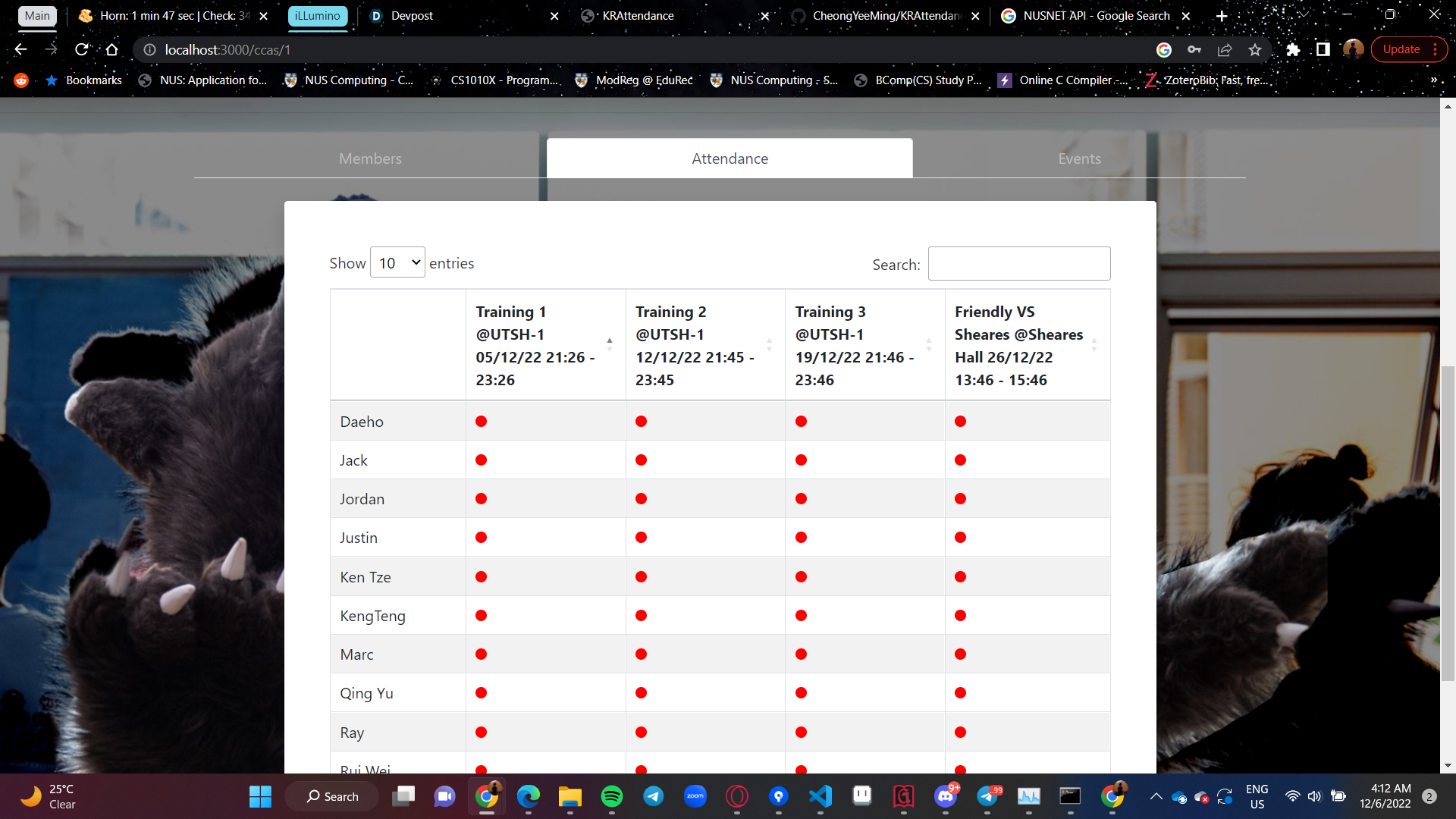The width and height of the screenshot is (1456, 819).
Task: Switch to the Events tab
Action: tap(1079, 158)
